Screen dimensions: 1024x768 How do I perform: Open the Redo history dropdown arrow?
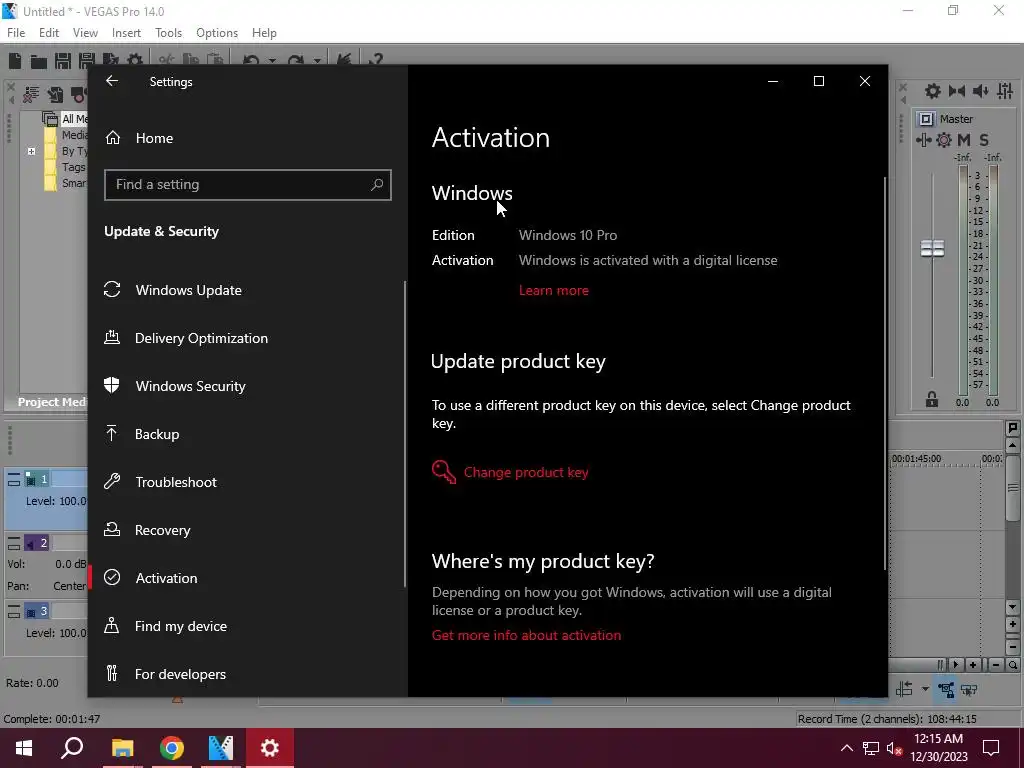coord(317,61)
